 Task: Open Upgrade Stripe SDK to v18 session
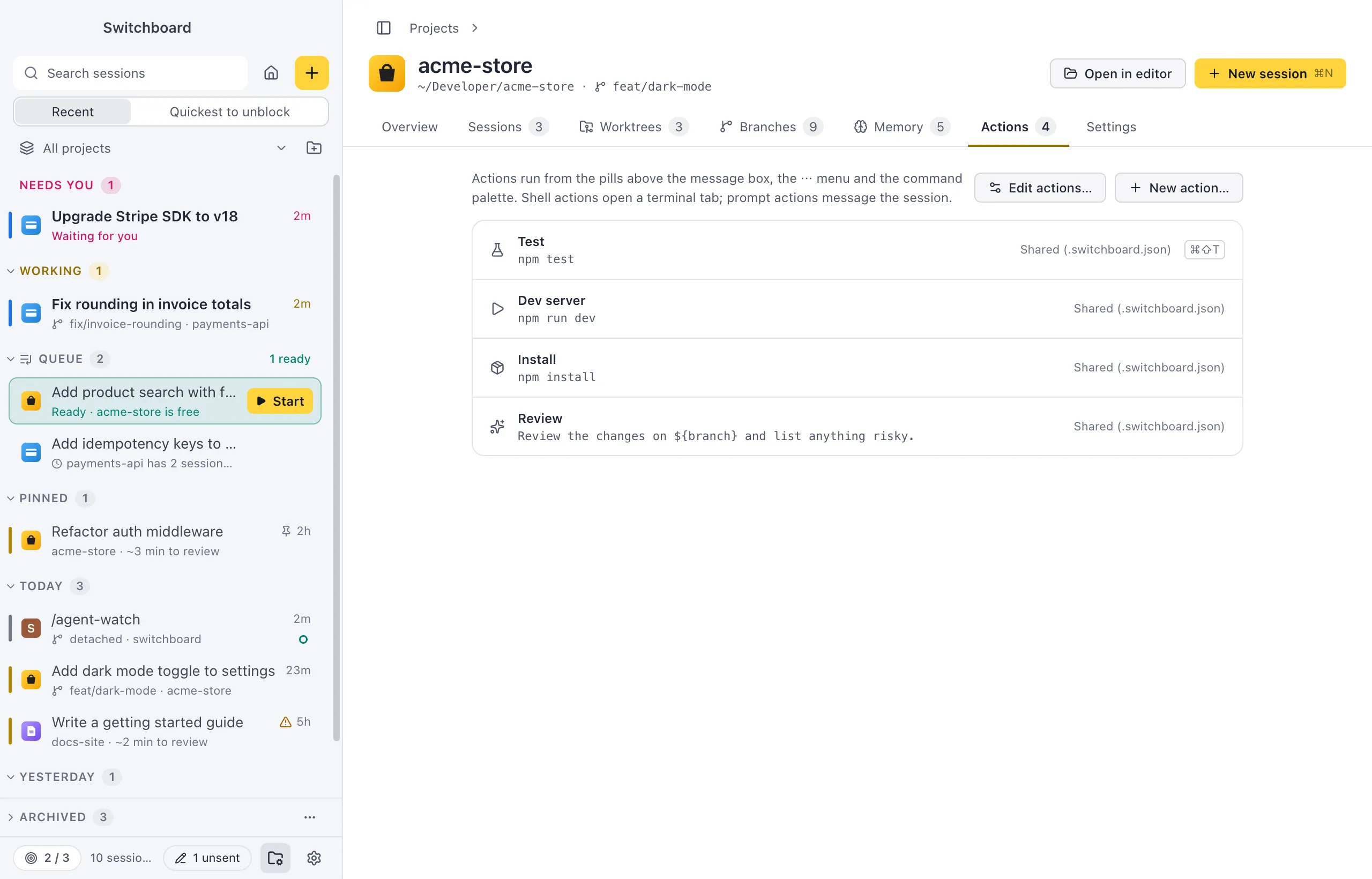[x=165, y=226]
